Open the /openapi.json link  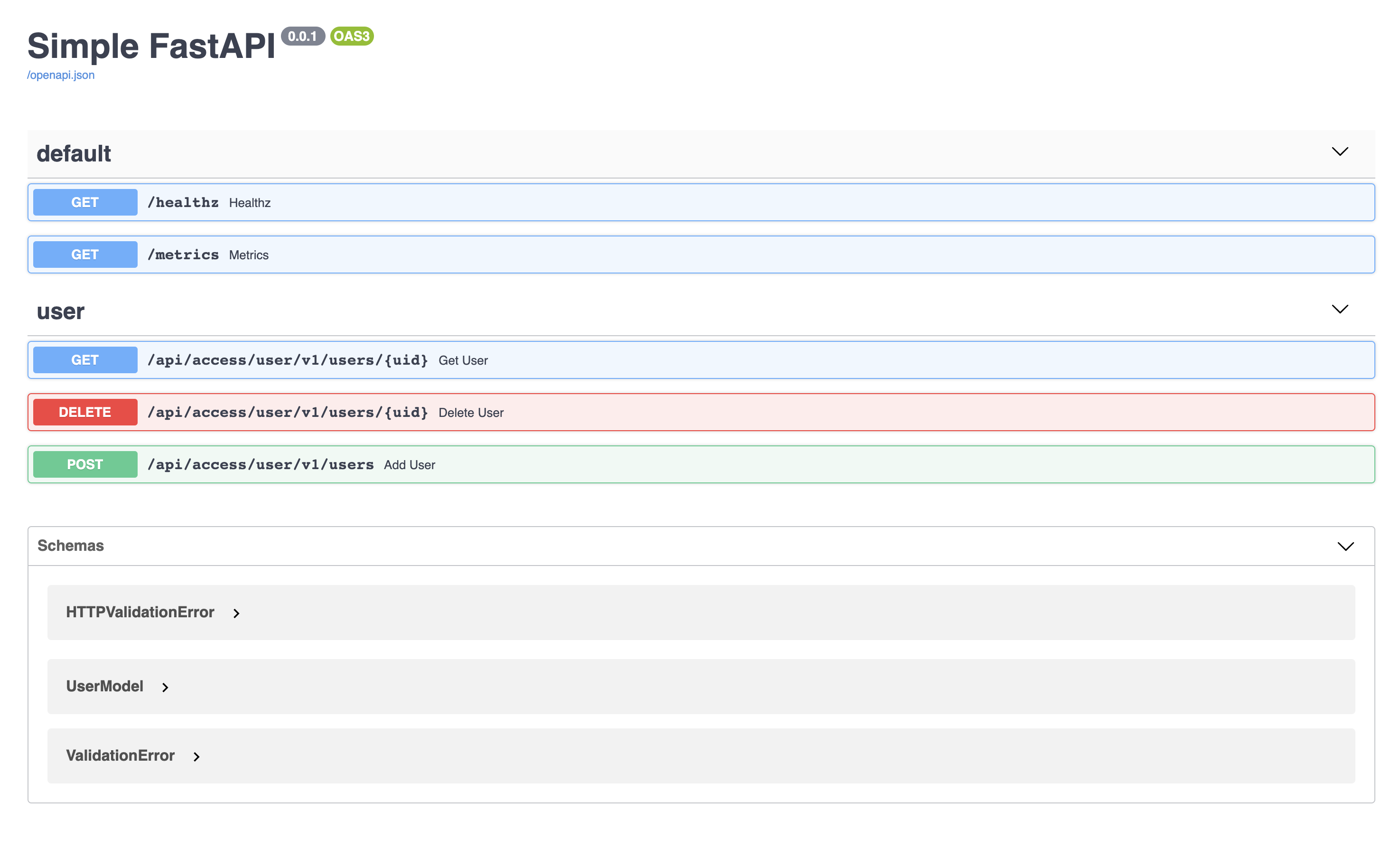[61, 75]
